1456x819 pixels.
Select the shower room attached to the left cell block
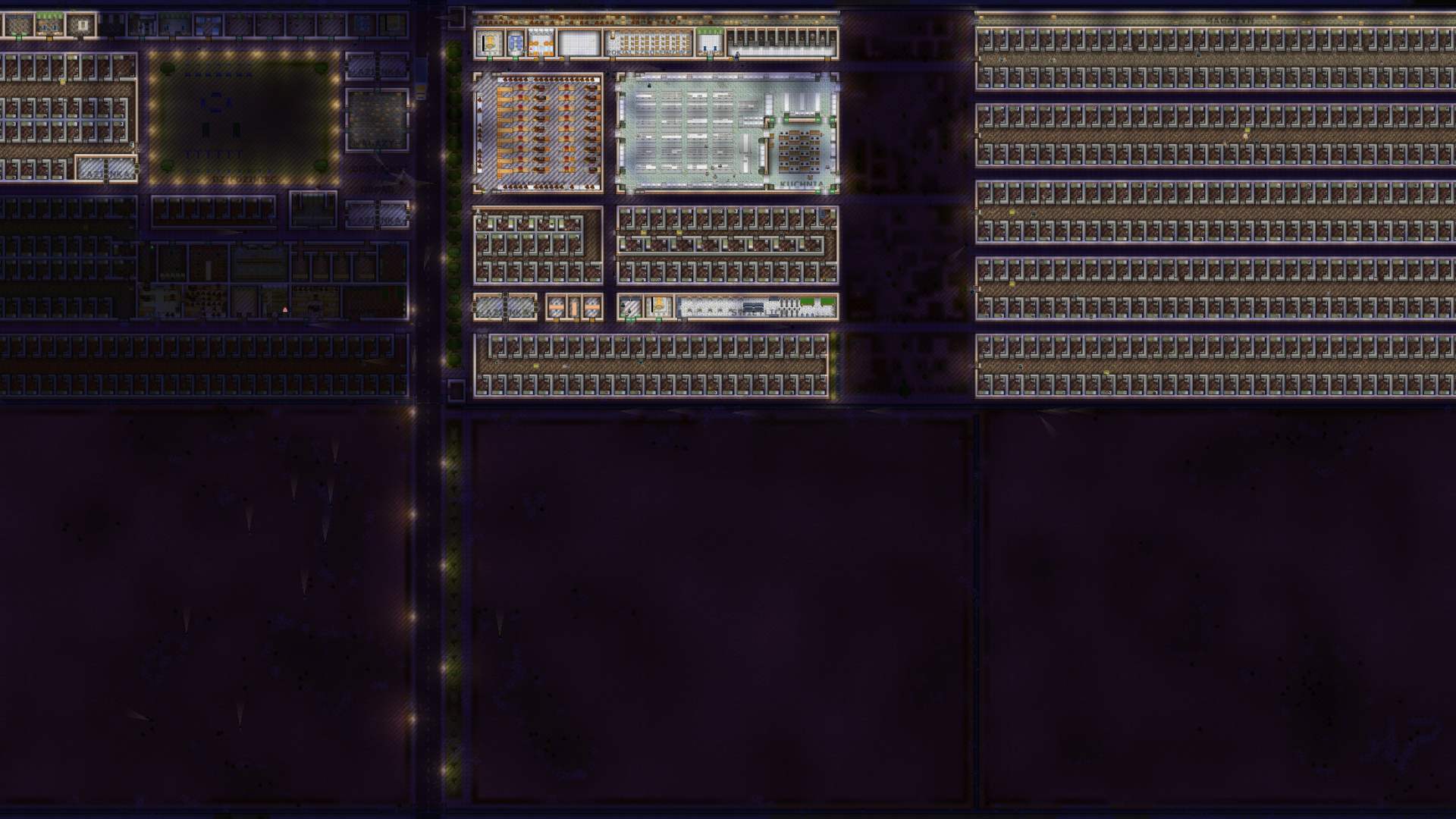[x=106, y=168]
